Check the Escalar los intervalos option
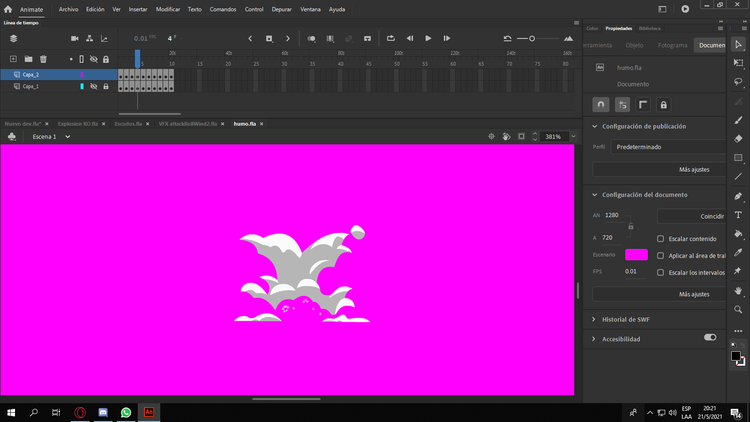Image resolution: width=750 pixels, height=422 pixels. click(x=661, y=272)
